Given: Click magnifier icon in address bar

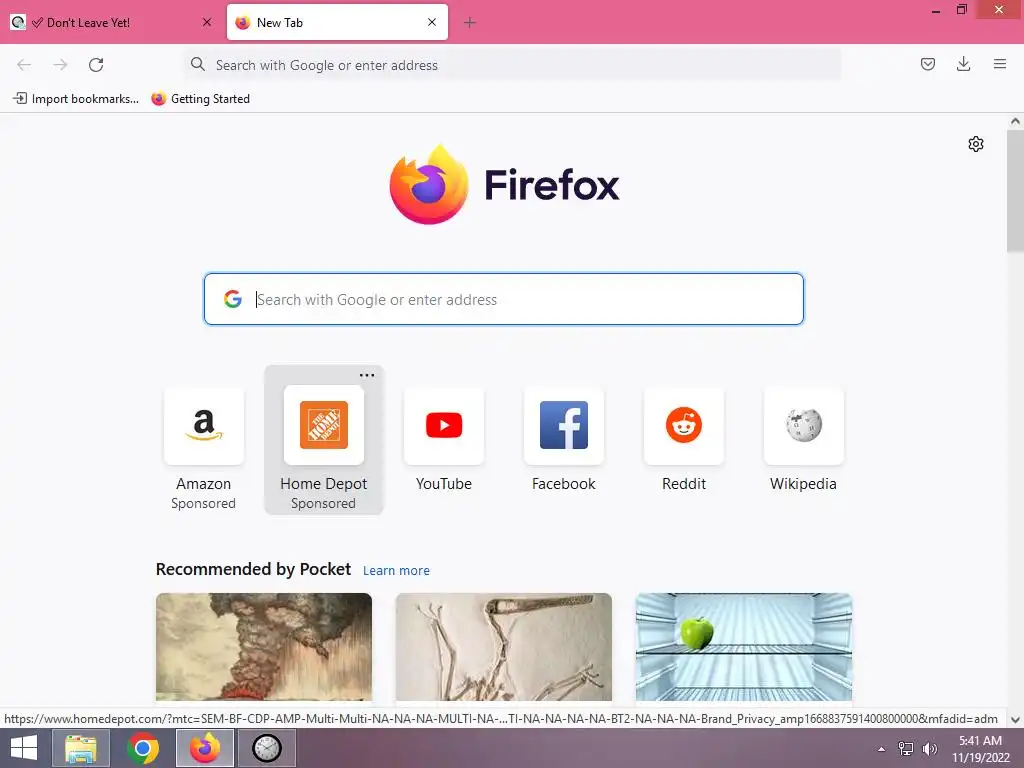Looking at the screenshot, I should [x=197, y=64].
